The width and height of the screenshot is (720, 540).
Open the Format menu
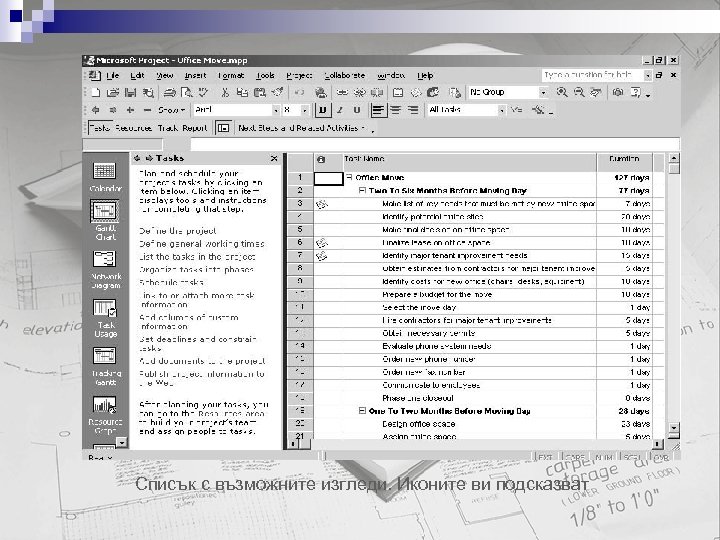click(231, 76)
